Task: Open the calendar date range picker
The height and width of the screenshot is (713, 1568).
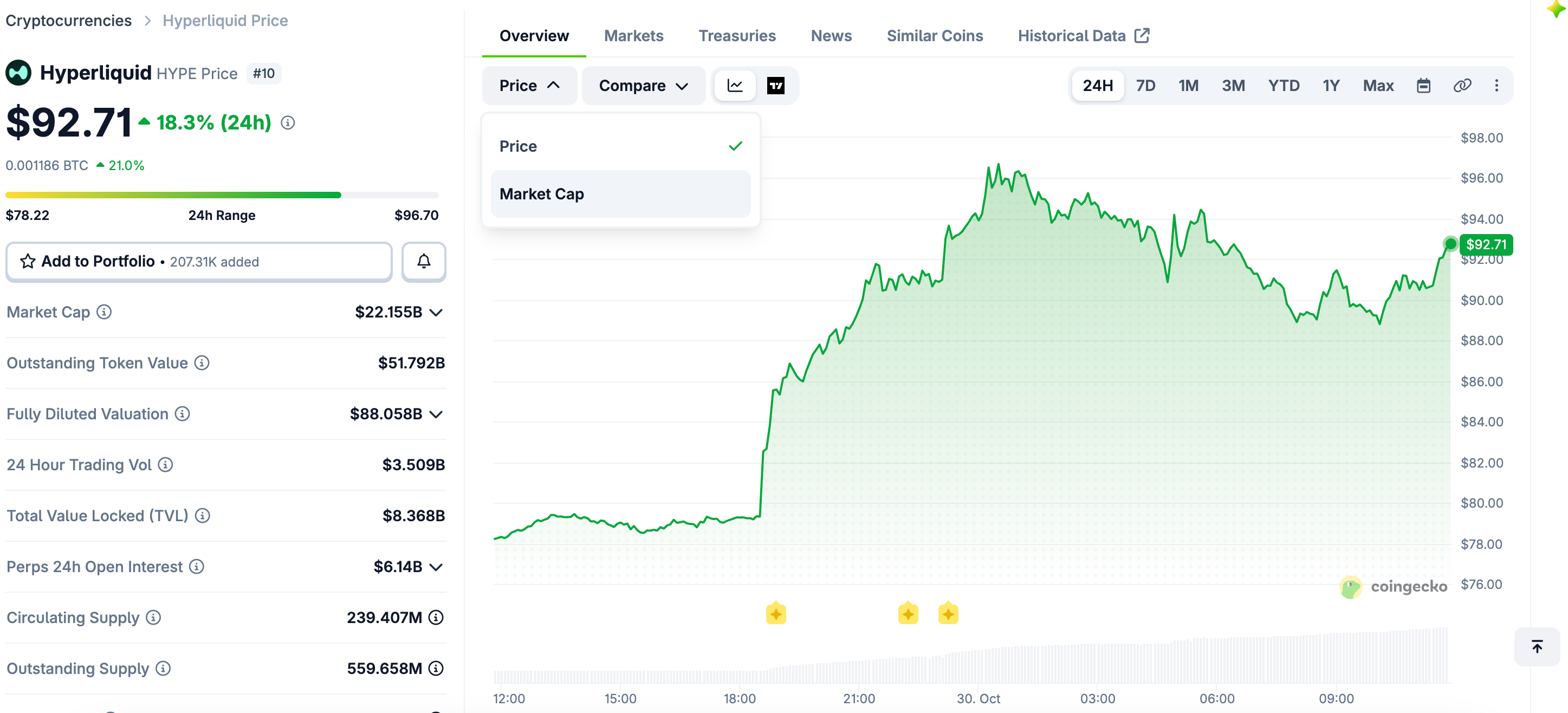Action: point(1423,86)
